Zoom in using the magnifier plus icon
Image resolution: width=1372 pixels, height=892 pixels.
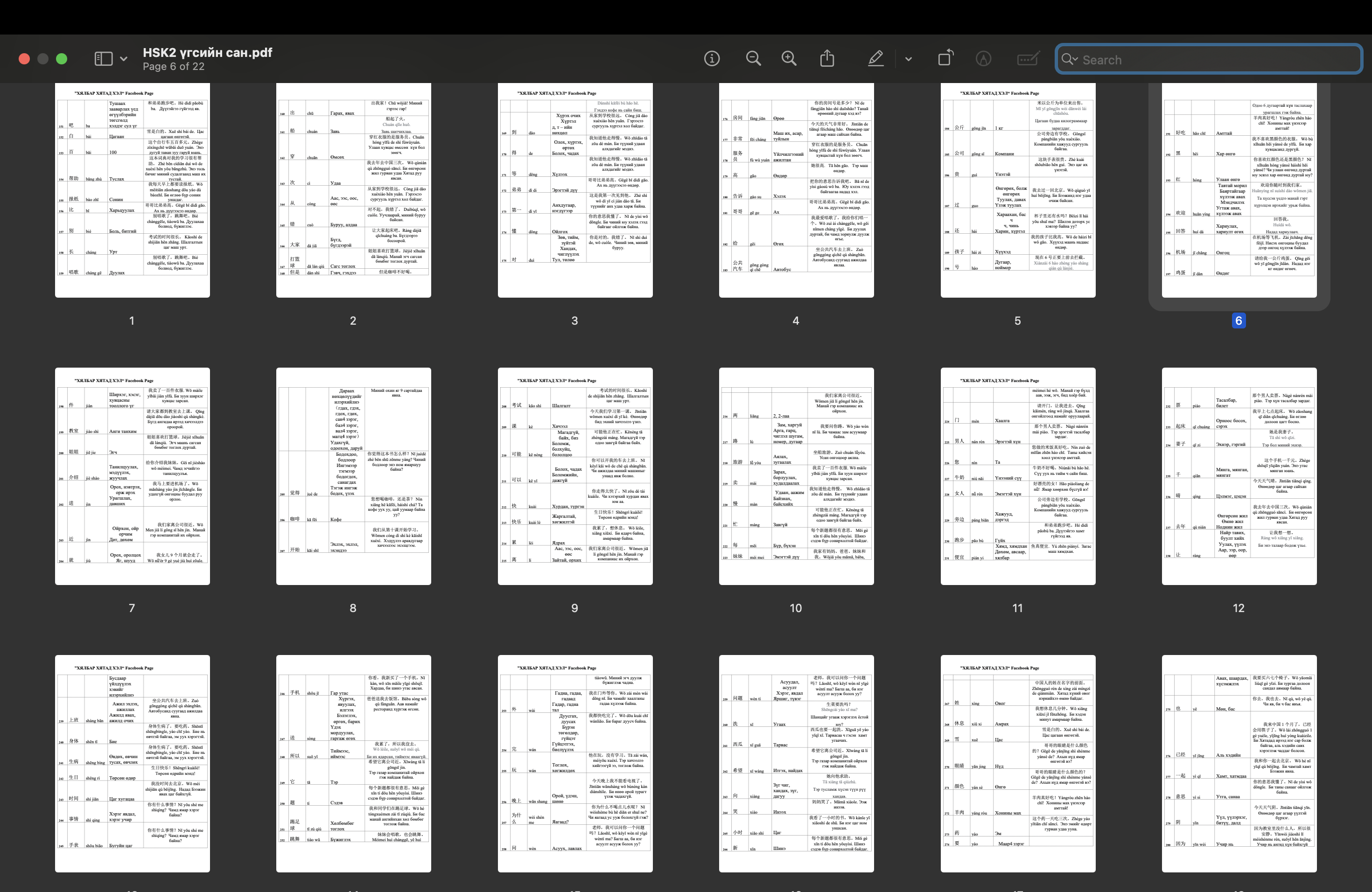click(x=789, y=59)
